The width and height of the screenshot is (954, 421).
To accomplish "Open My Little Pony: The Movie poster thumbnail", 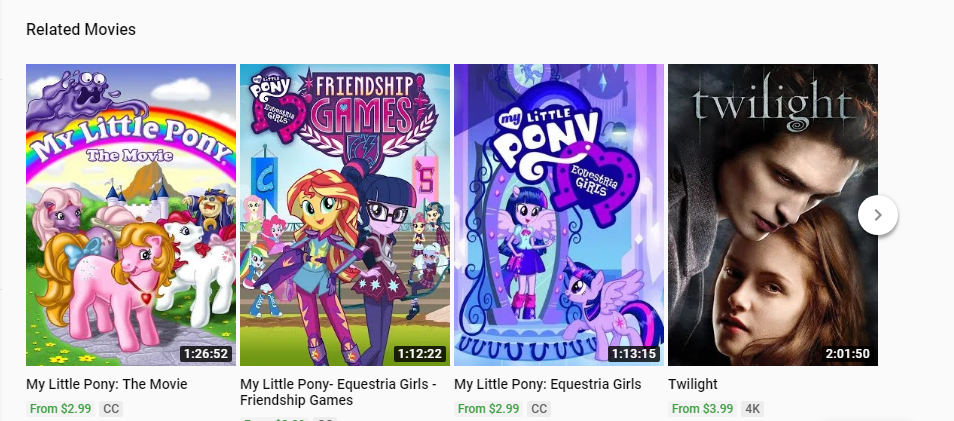I will (x=131, y=214).
